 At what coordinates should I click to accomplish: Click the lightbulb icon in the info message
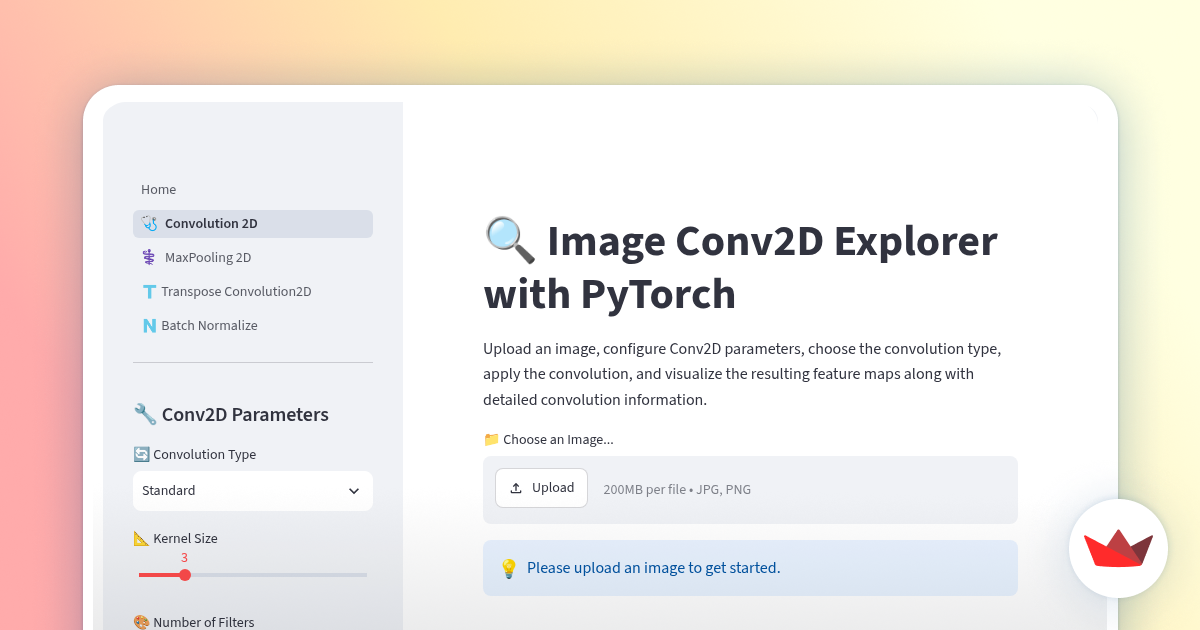coord(508,568)
